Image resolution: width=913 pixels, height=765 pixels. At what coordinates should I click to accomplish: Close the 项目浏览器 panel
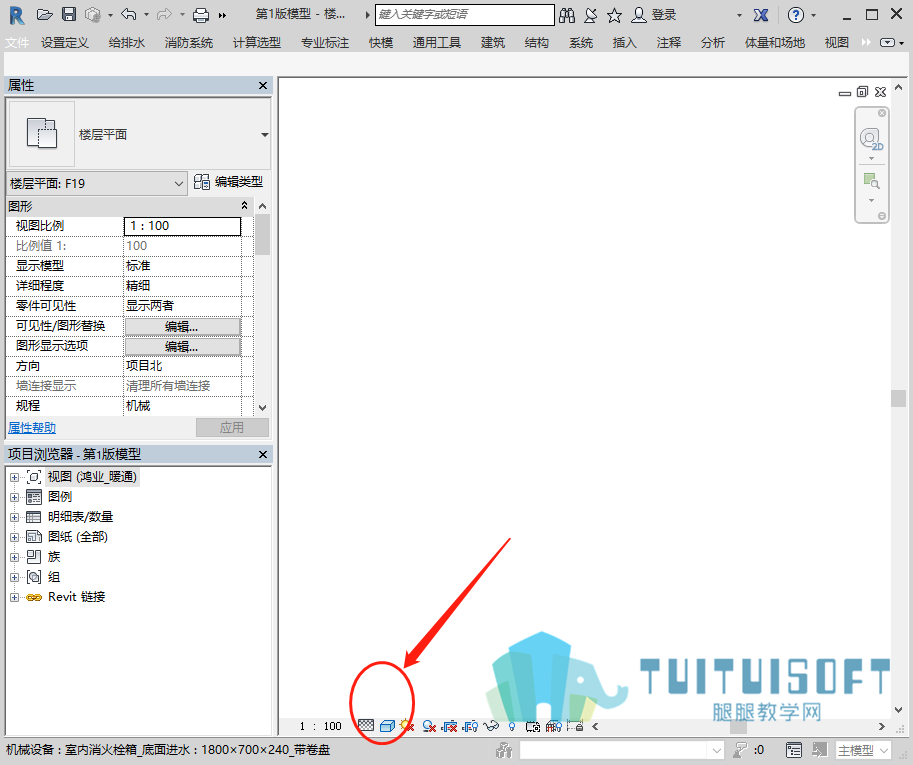coord(263,454)
